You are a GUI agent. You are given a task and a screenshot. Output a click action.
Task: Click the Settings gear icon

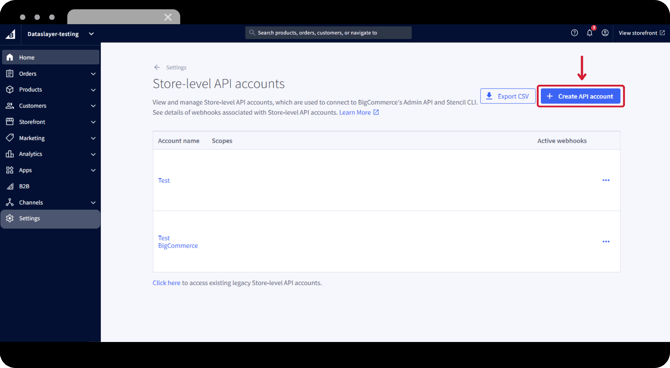point(10,218)
